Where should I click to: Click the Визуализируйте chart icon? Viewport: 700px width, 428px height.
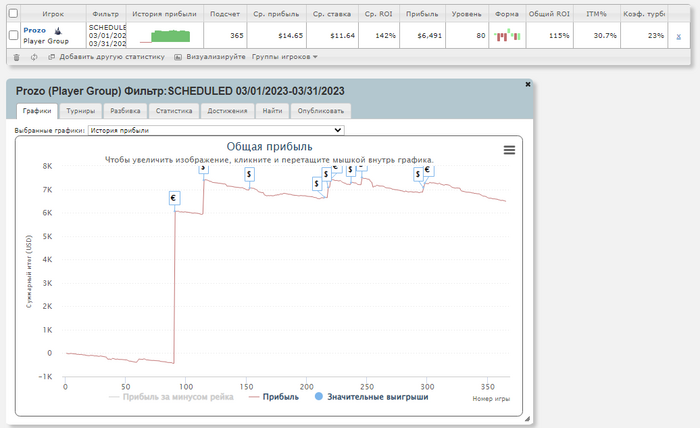pyautogui.click(x=178, y=57)
